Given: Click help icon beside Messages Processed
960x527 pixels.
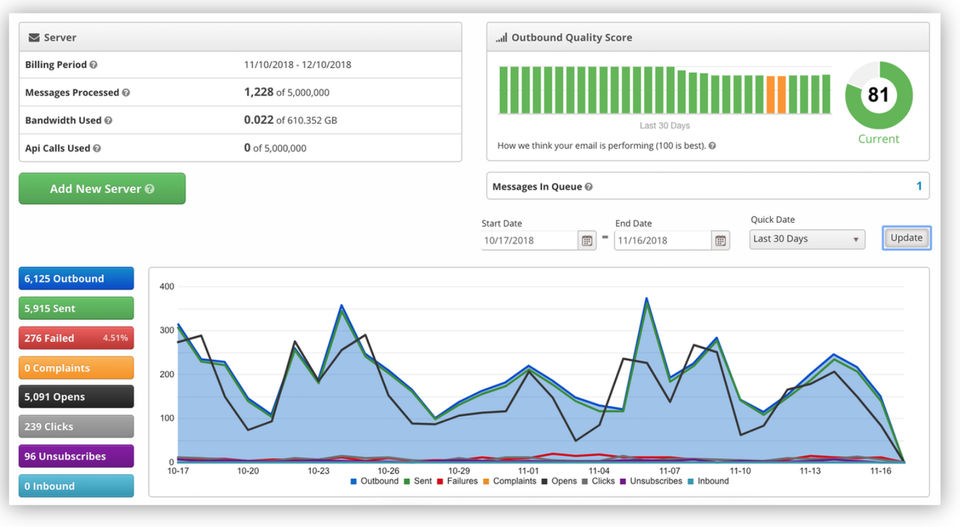Looking at the screenshot, I should point(126,93).
